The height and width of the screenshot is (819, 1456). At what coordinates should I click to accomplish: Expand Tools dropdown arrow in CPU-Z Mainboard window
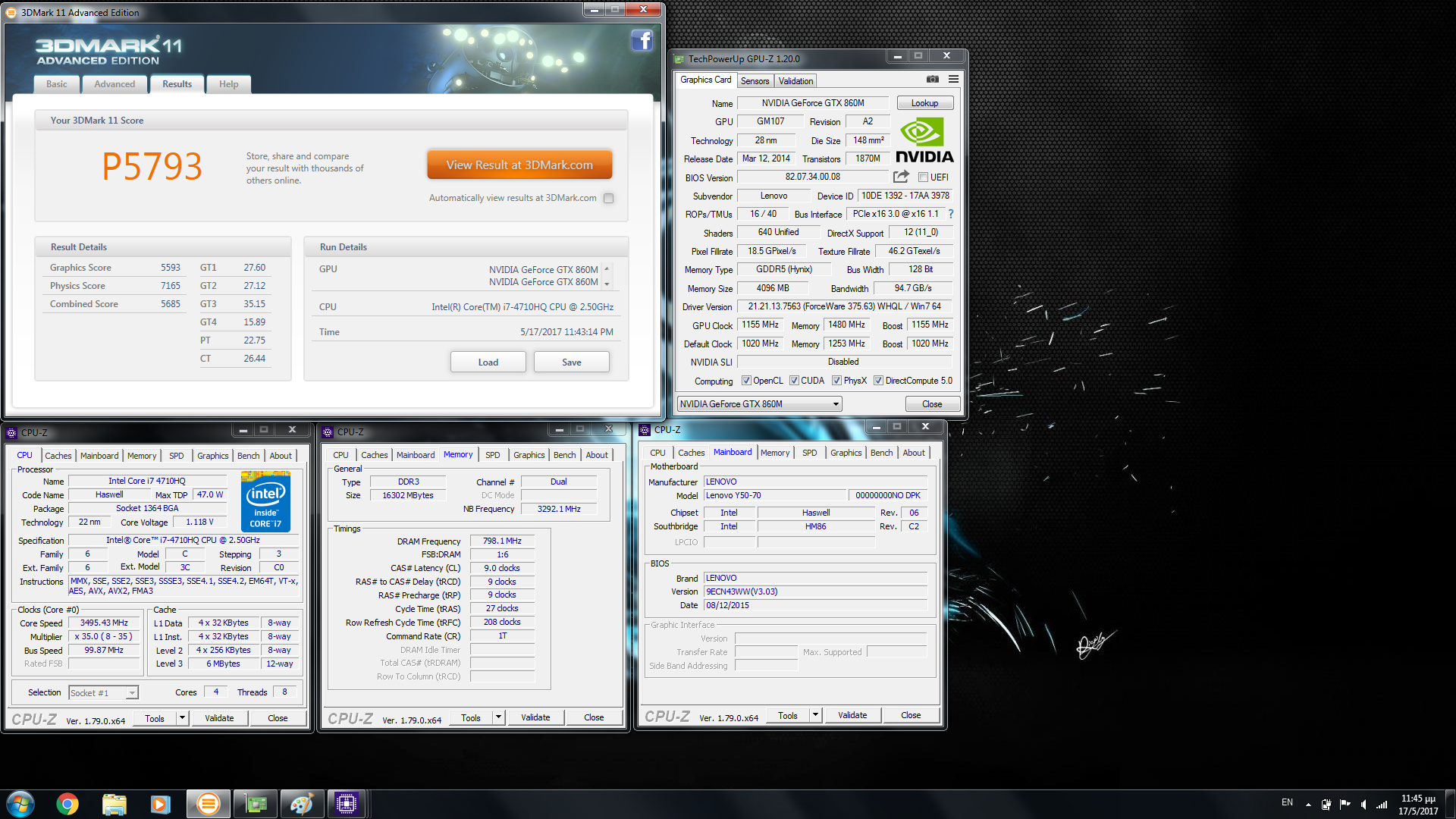815,715
